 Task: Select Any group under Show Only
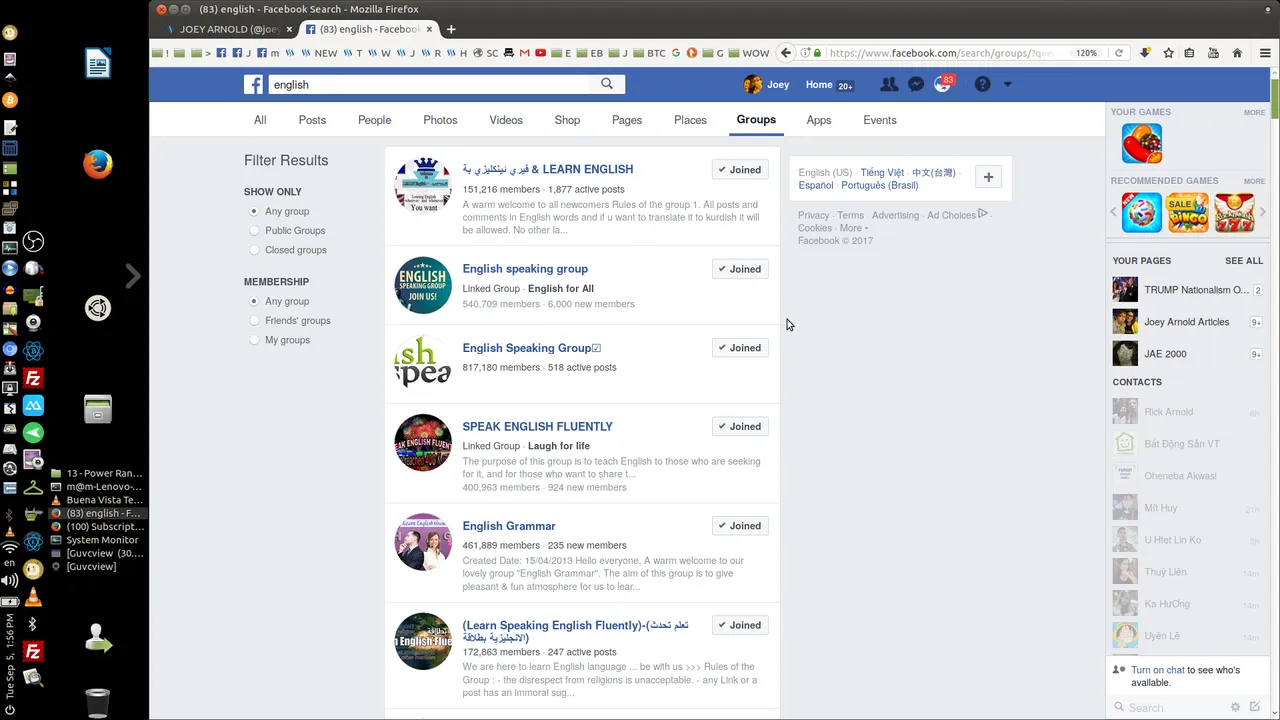click(254, 211)
